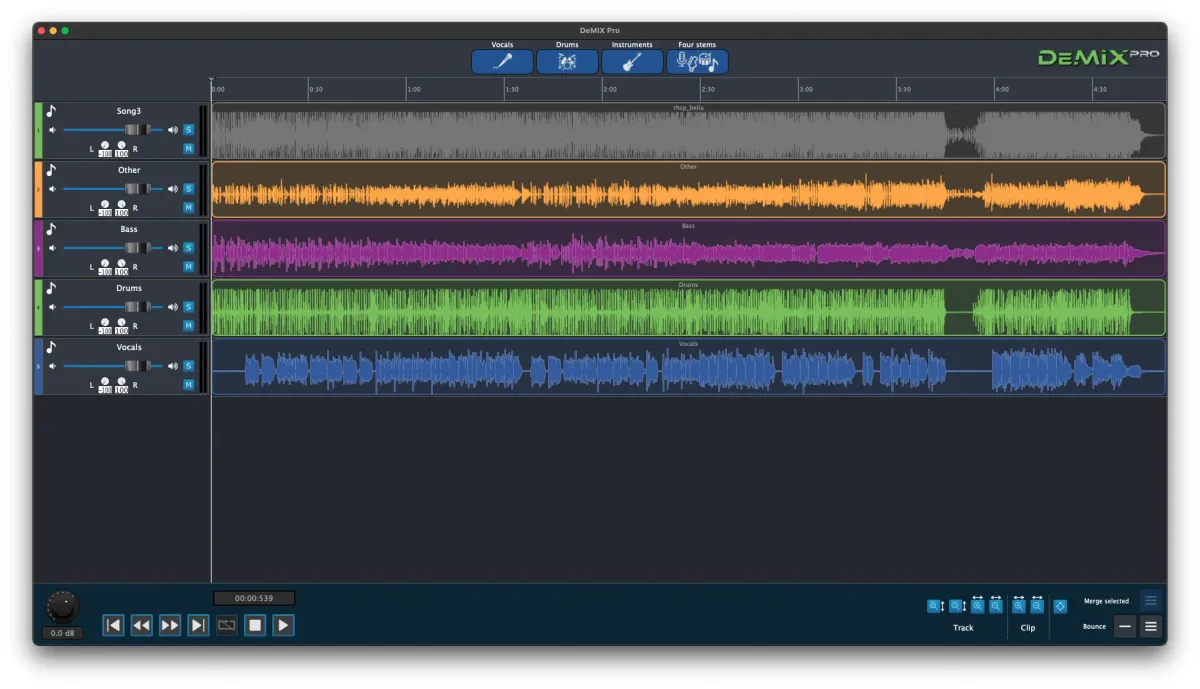Click low-volume speaker icon on Song3 track
Viewport: 1200px width, 689px height.
click(52, 130)
